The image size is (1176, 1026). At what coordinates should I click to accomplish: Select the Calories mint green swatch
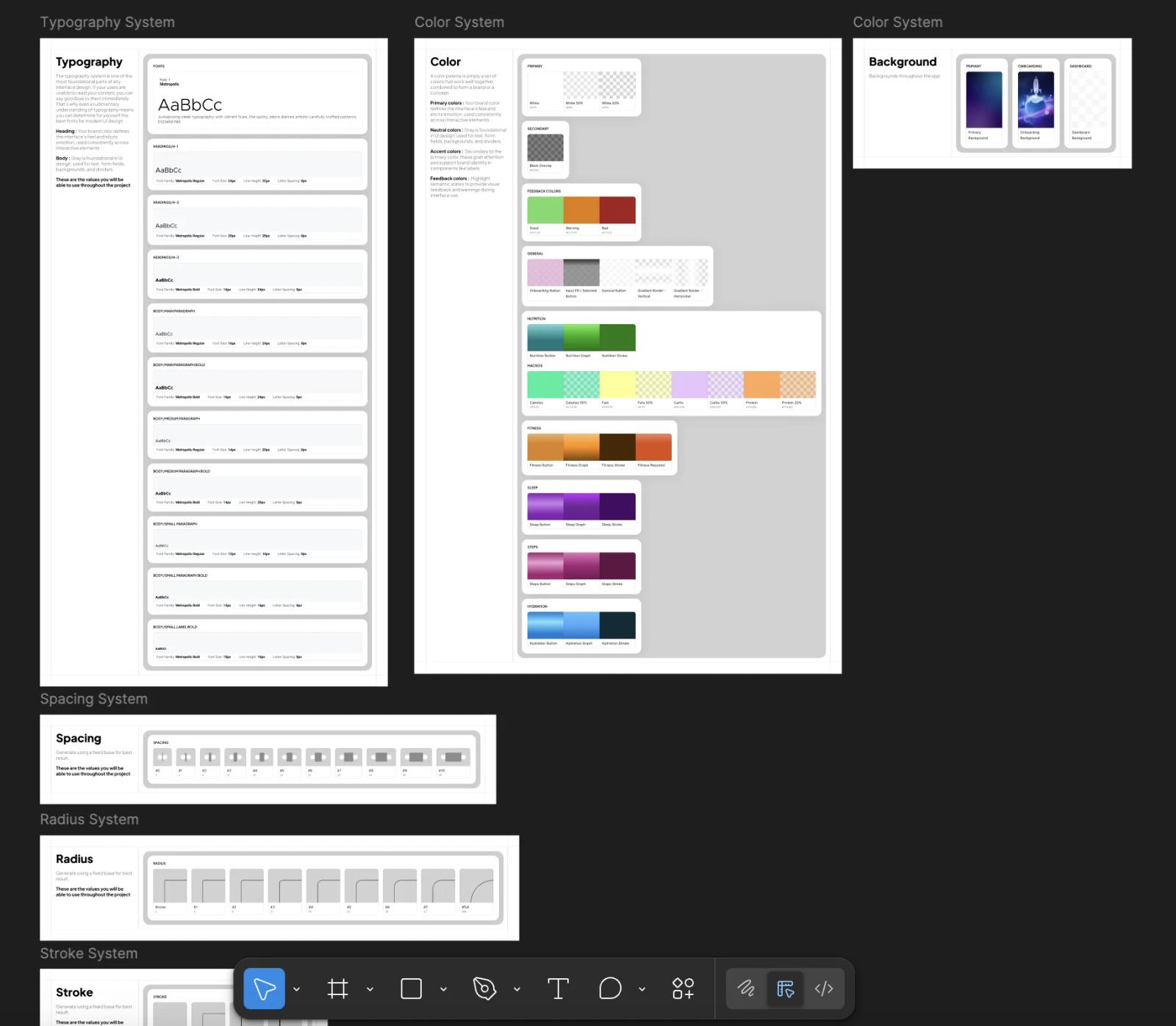pos(545,384)
